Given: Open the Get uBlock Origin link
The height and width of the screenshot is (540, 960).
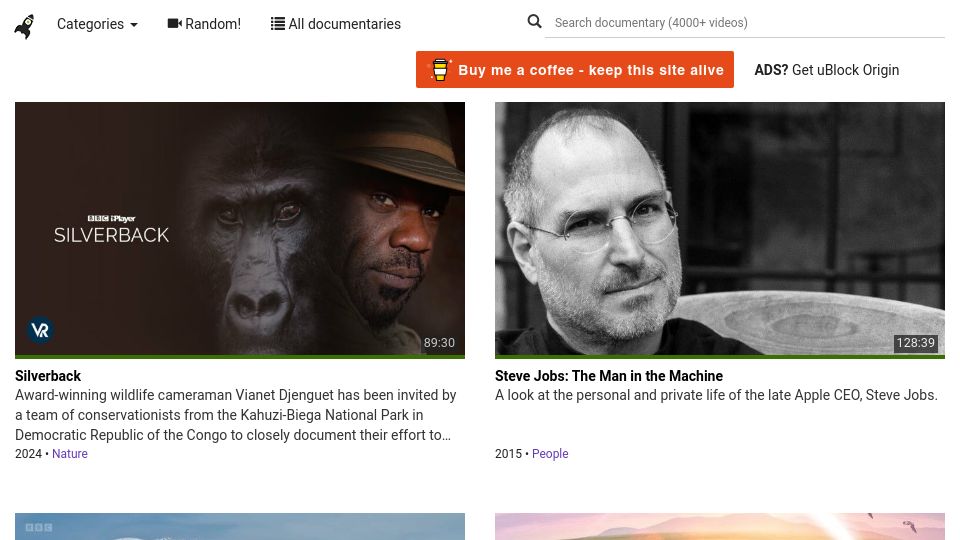Looking at the screenshot, I should [x=827, y=70].
